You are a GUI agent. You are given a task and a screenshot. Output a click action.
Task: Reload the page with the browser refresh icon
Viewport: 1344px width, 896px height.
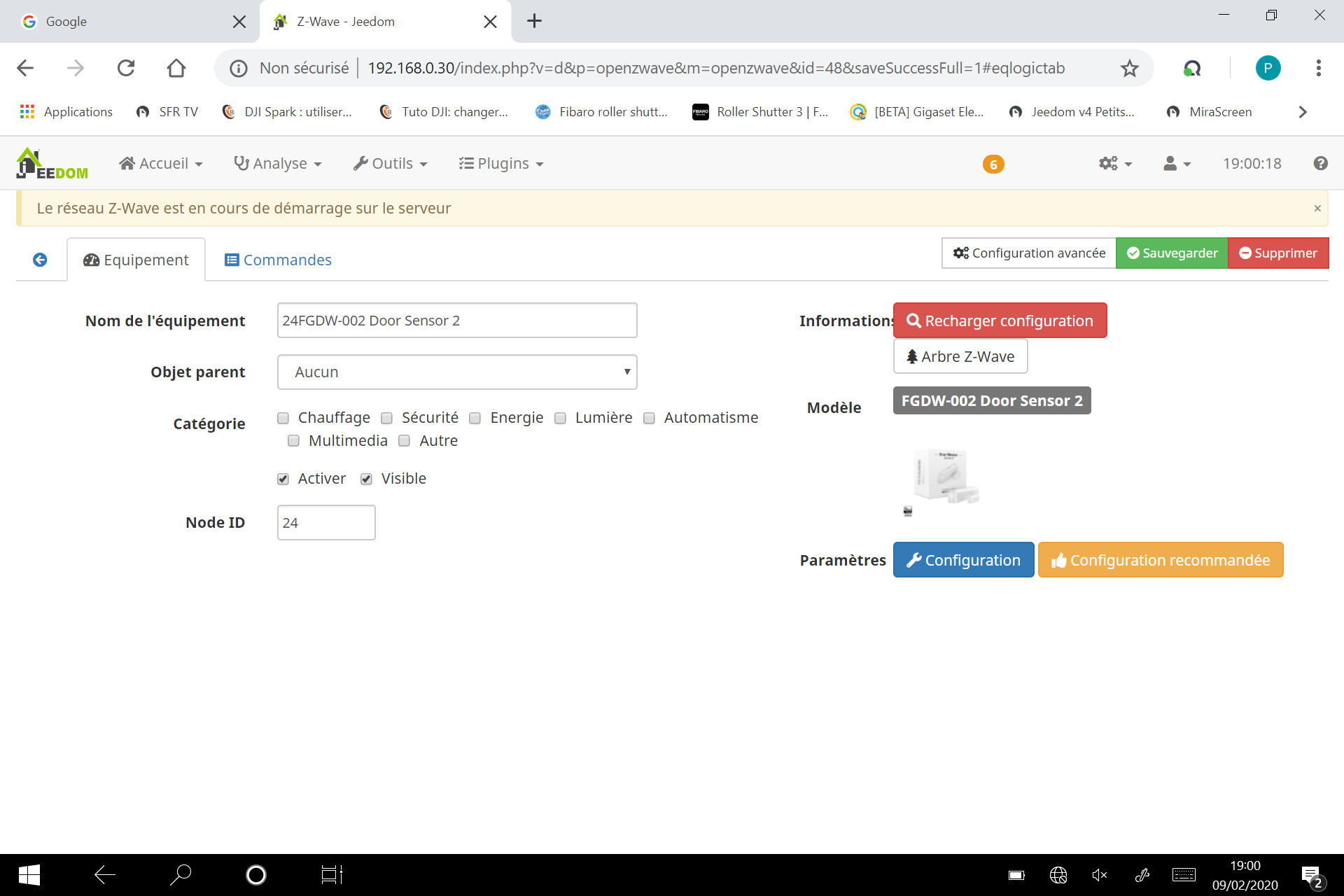pos(126,68)
